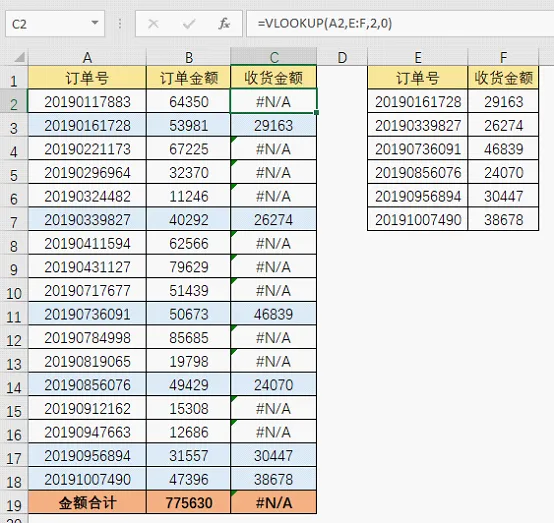Viewport: 554px width, 523px height.
Task: Select cell C14 containing 24070
Action: point(273,384)
